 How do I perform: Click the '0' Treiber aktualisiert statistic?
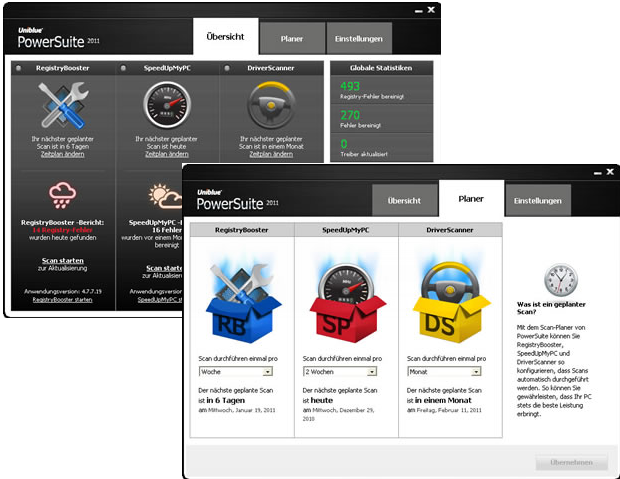point(344,144)
